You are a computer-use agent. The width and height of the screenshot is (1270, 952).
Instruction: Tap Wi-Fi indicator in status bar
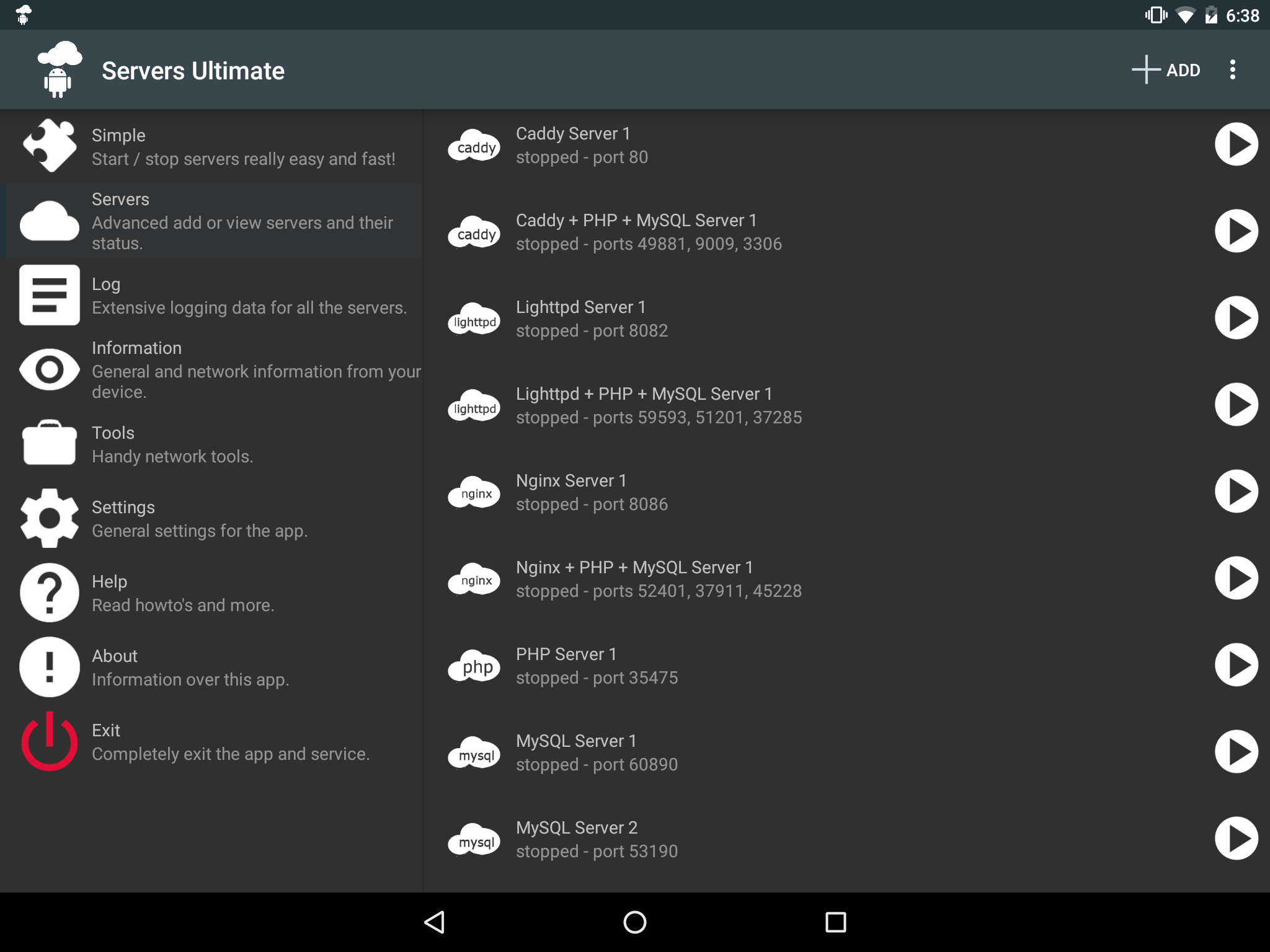coord(1185,15)
